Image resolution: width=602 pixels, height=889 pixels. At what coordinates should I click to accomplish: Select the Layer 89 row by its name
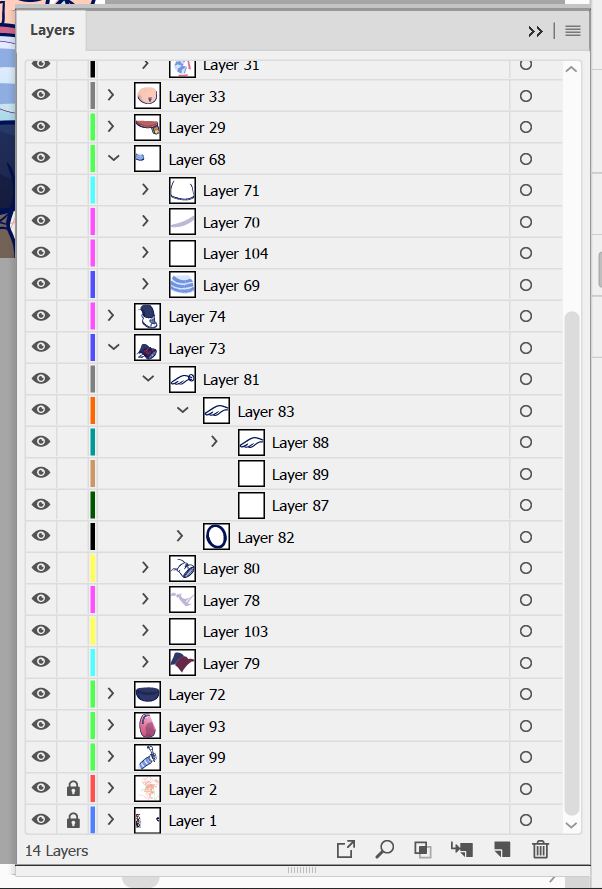pyautogui.click(x=300, y=474)
